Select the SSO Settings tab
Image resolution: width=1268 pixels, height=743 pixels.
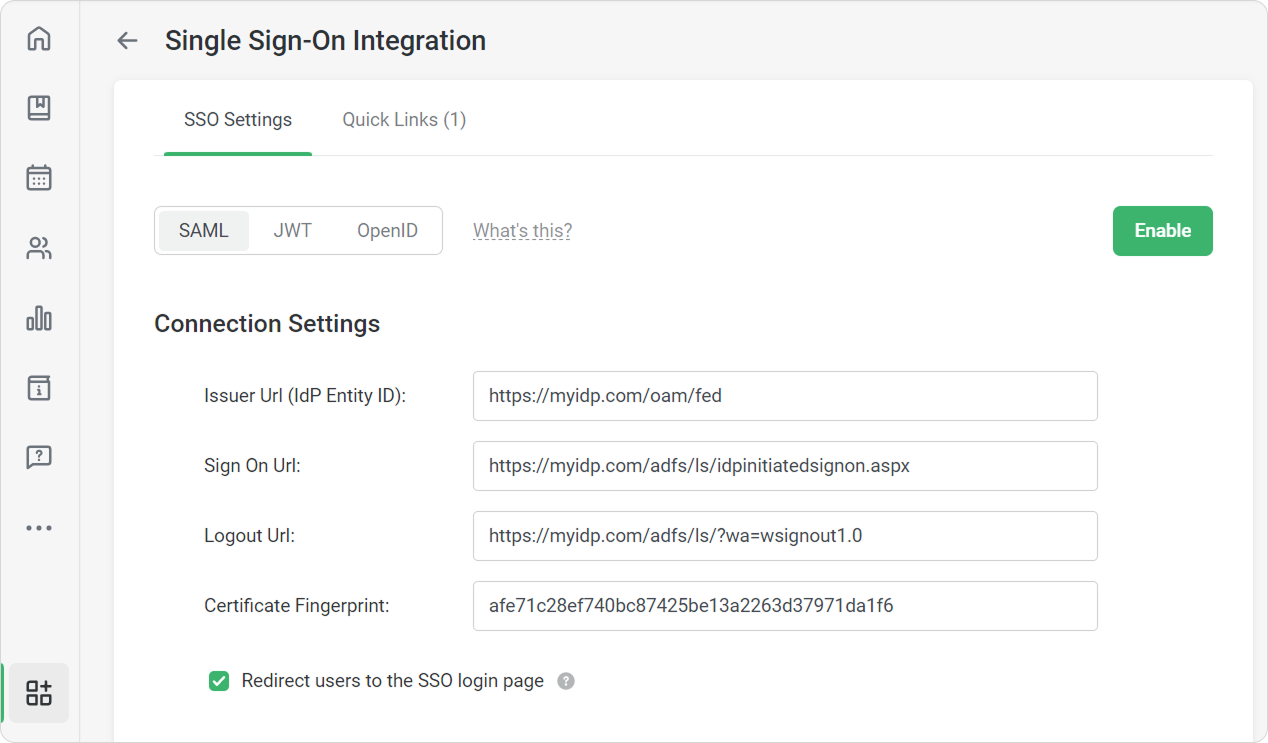click(238, 120)
